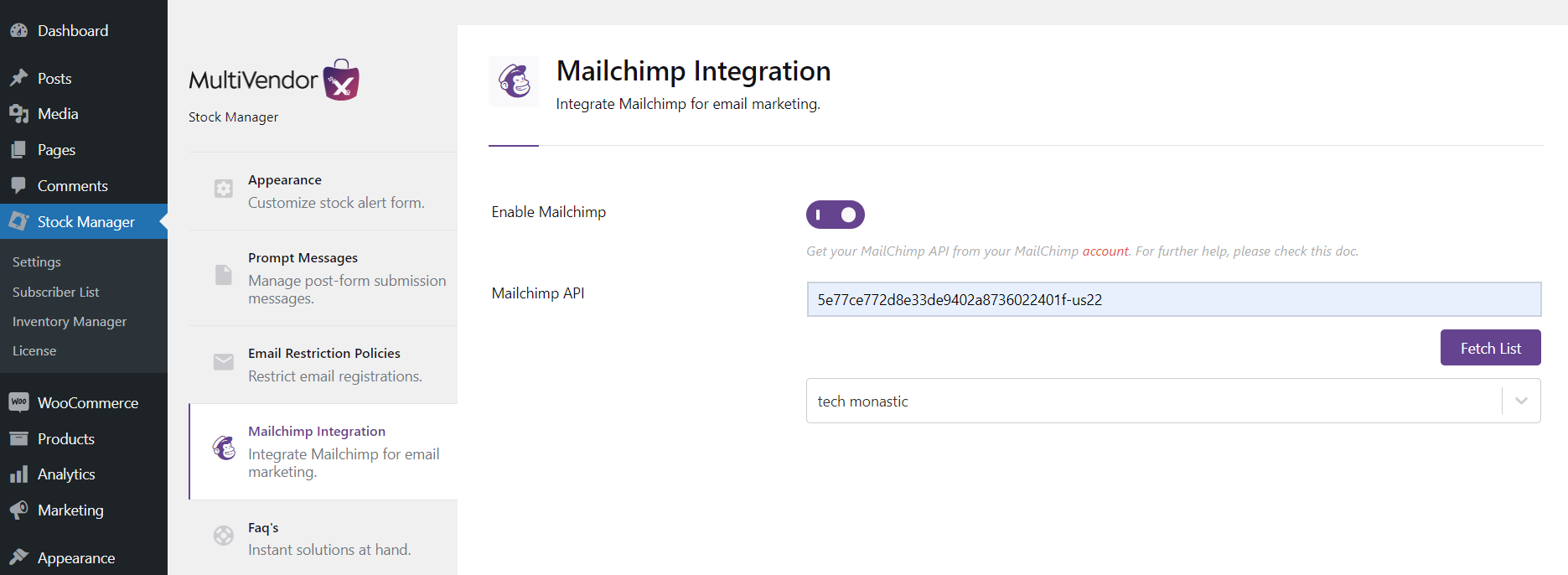
Task: Select the Mailchimp Integration tab
Action: tap(323, 451)
